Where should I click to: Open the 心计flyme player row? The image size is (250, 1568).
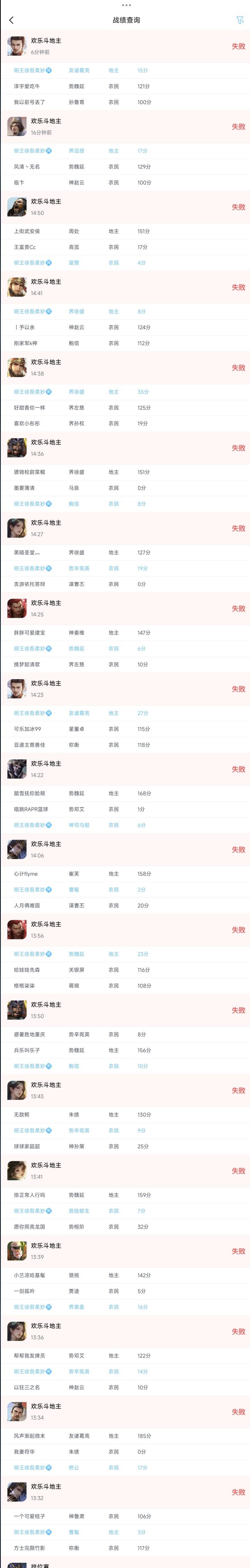click(125, 873)
